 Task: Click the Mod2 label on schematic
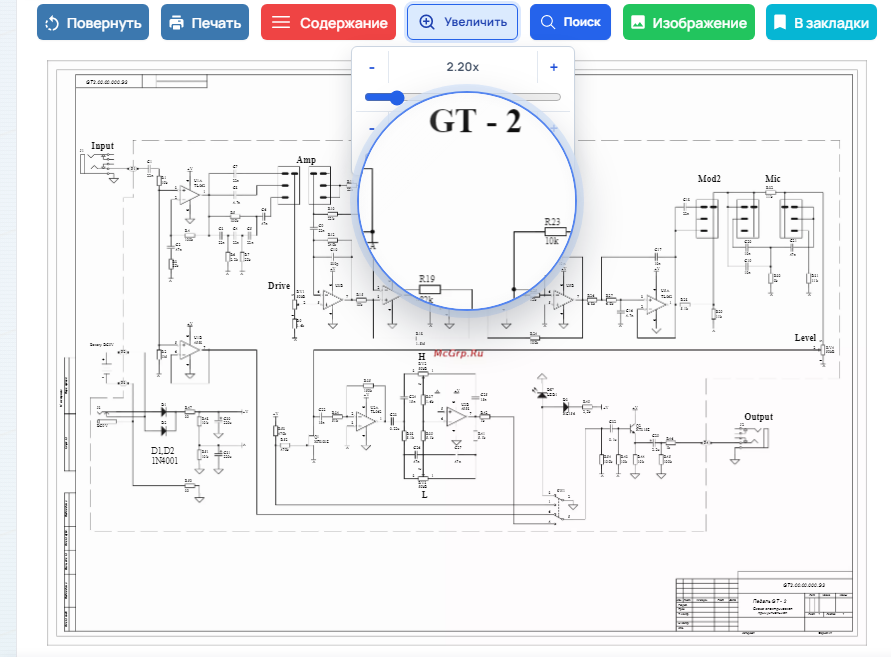[x=709, y=178]
